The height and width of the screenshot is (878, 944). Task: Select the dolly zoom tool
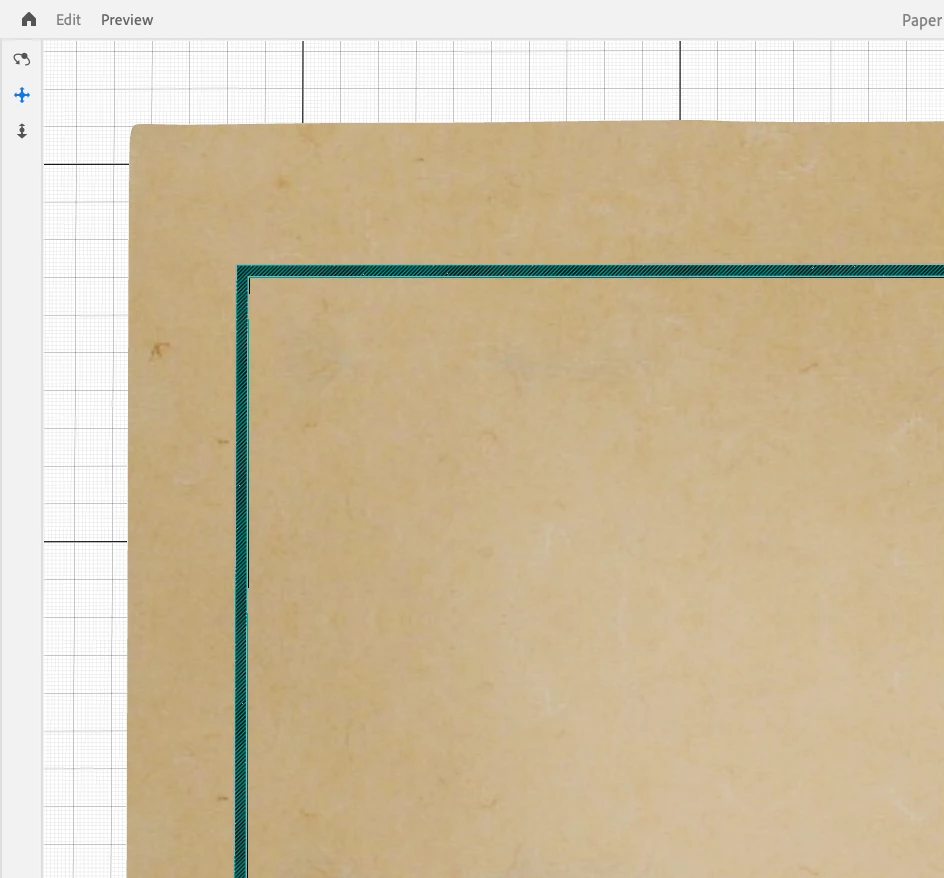[22, 131]
